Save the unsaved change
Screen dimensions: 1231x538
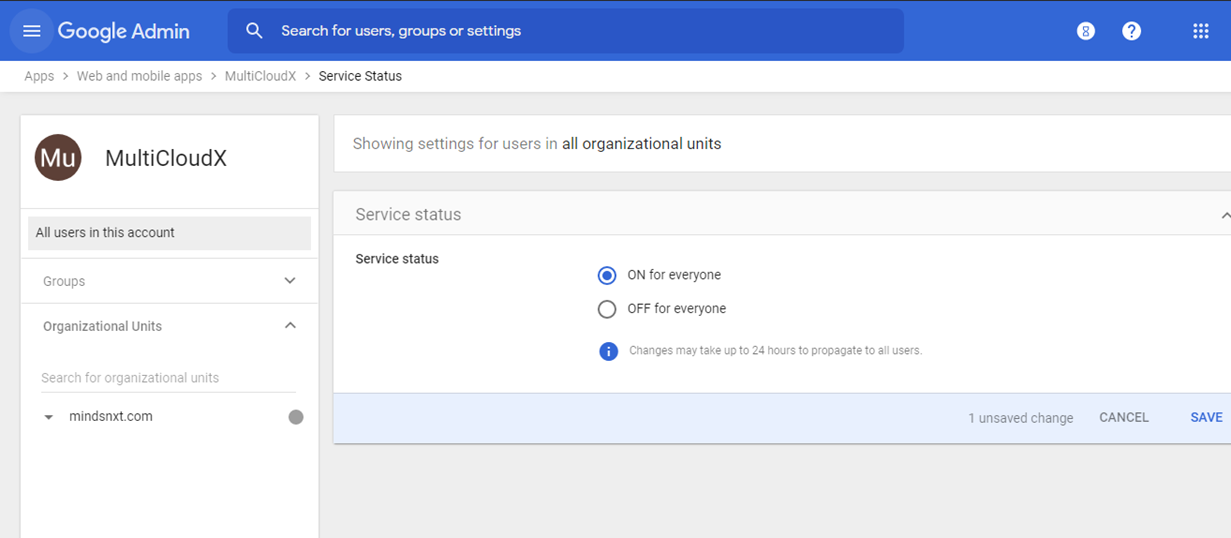(x=1206, y=417)
